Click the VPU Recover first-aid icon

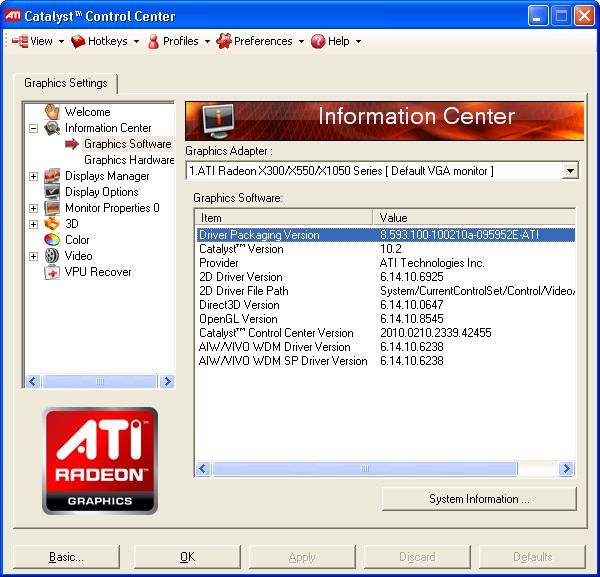coord(52,272)
